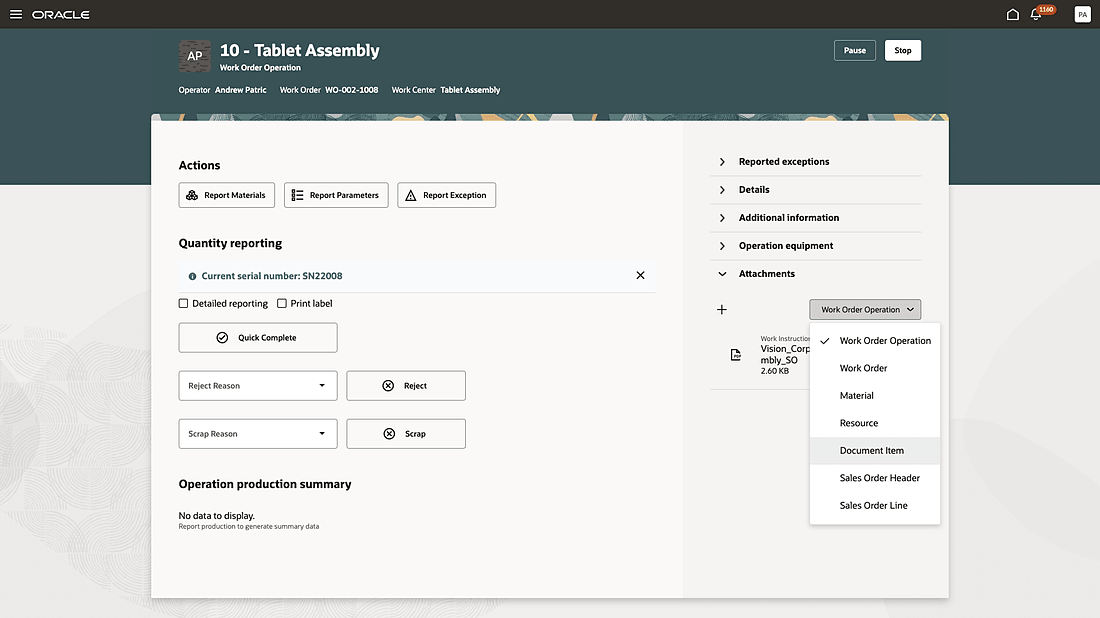
Task: Click the info icon beside serial number
Action: tap(192, 276)
